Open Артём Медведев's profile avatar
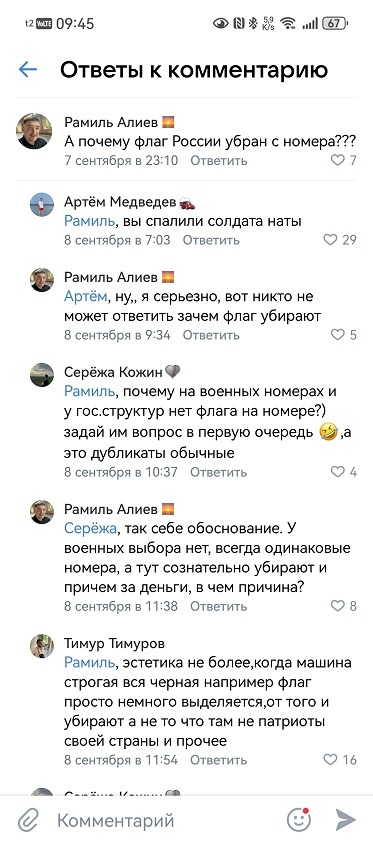The image size is (373, 844). pyautogui.click(x=42, y=205)
